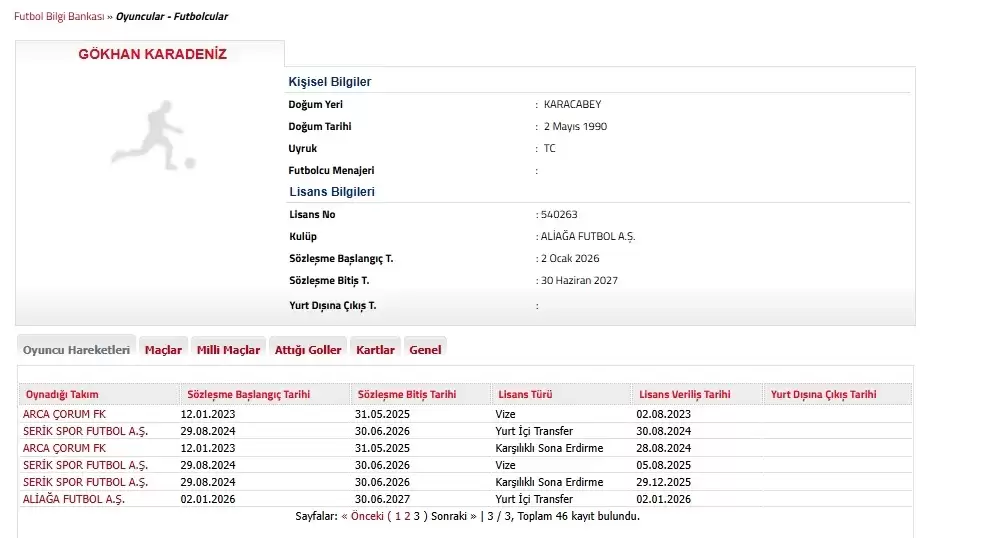
Task: Open the Futbol Bilgi Bankası breadcrumb link
Action: tap(58, 17)
